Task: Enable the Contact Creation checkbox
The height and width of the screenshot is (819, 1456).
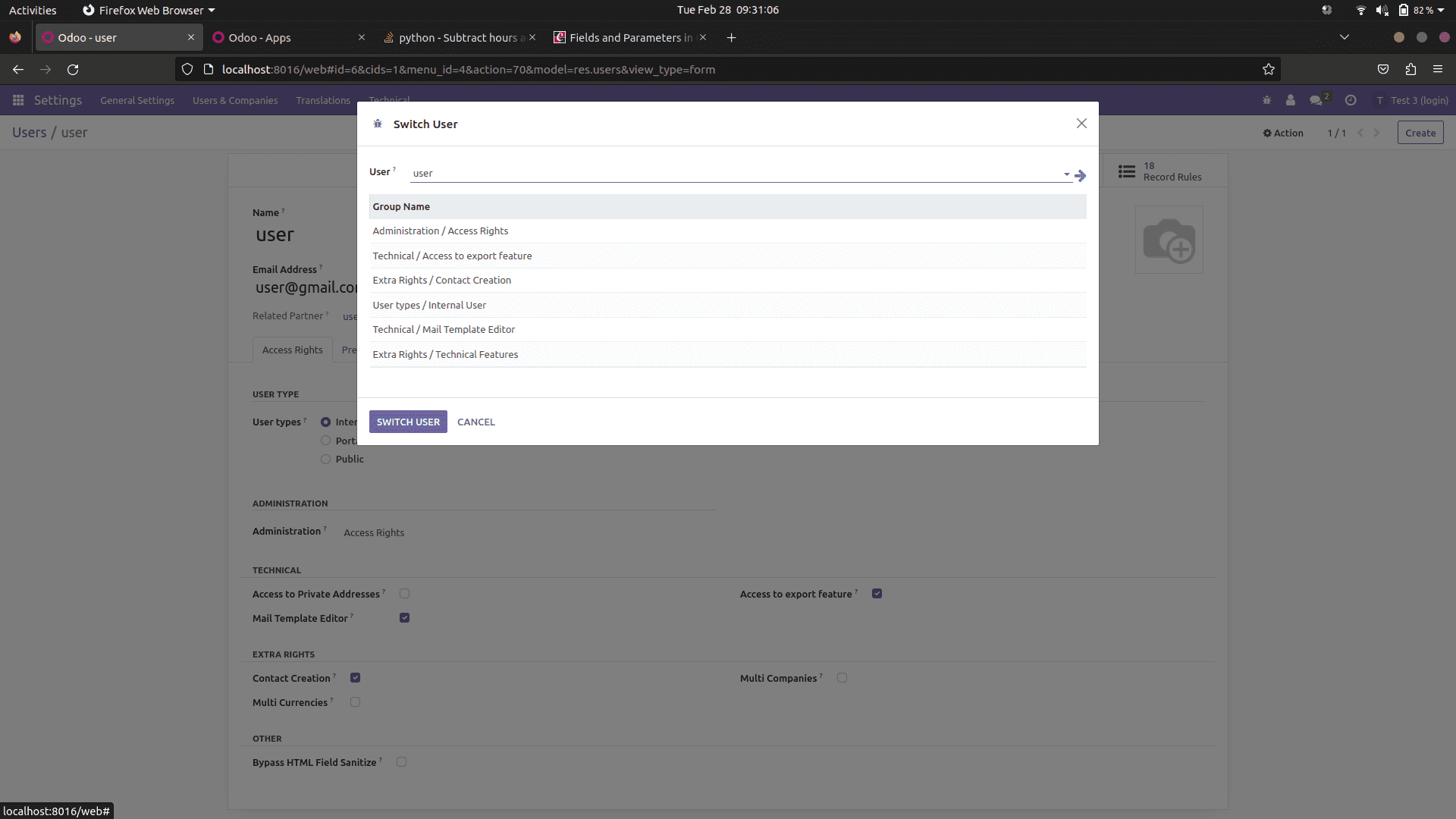Action: 355,677
